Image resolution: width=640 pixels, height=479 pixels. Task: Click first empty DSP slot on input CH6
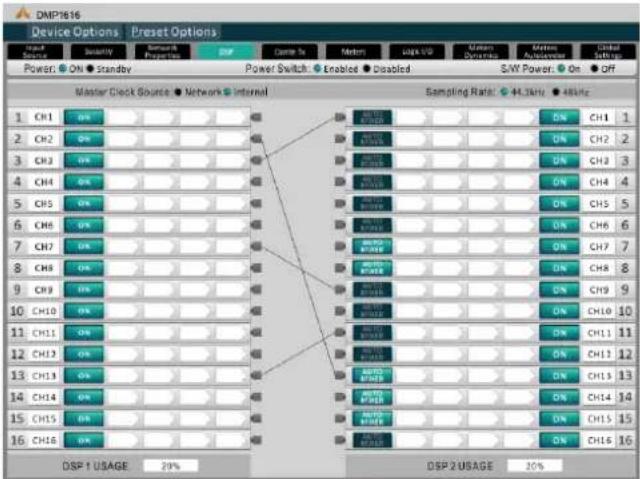click(x=123, y=225)
